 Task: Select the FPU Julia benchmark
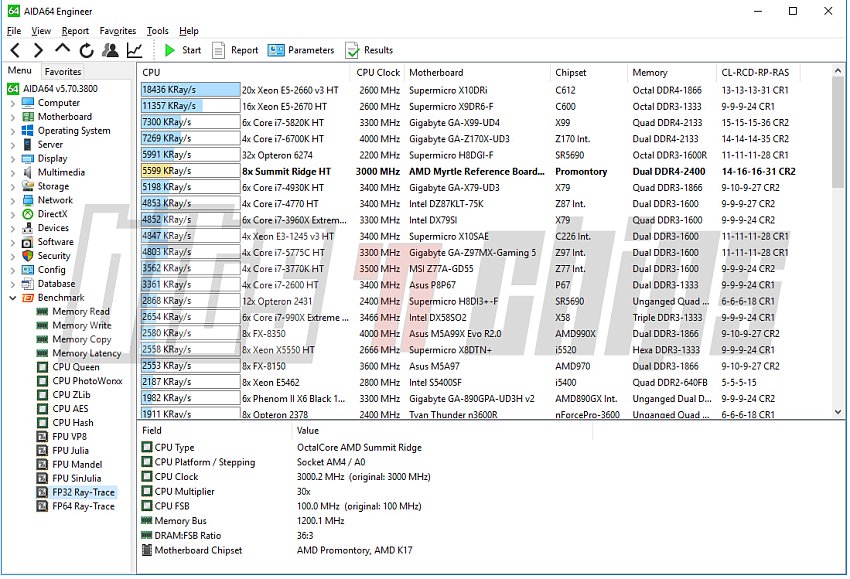tap(70, 451)
